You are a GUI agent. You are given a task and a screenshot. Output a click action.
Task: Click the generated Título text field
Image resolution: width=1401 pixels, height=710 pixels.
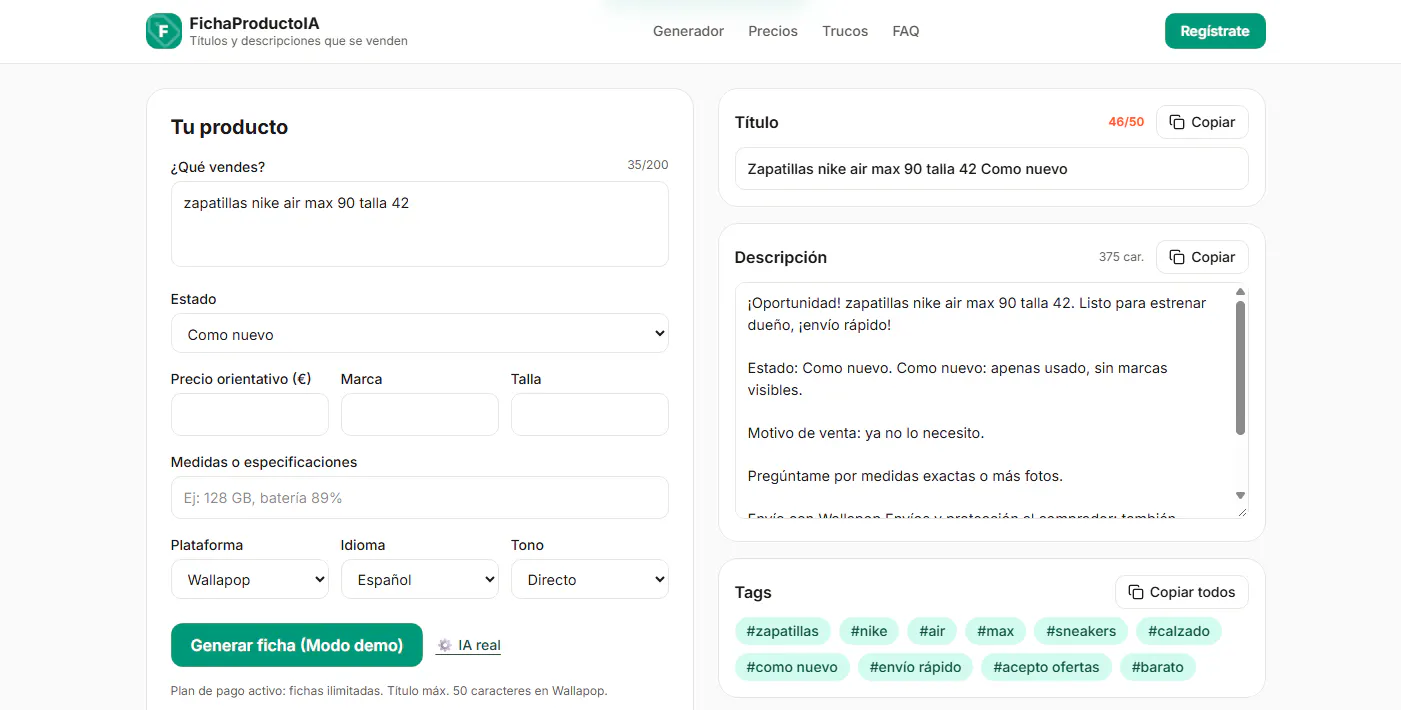[x=992, y=169]
